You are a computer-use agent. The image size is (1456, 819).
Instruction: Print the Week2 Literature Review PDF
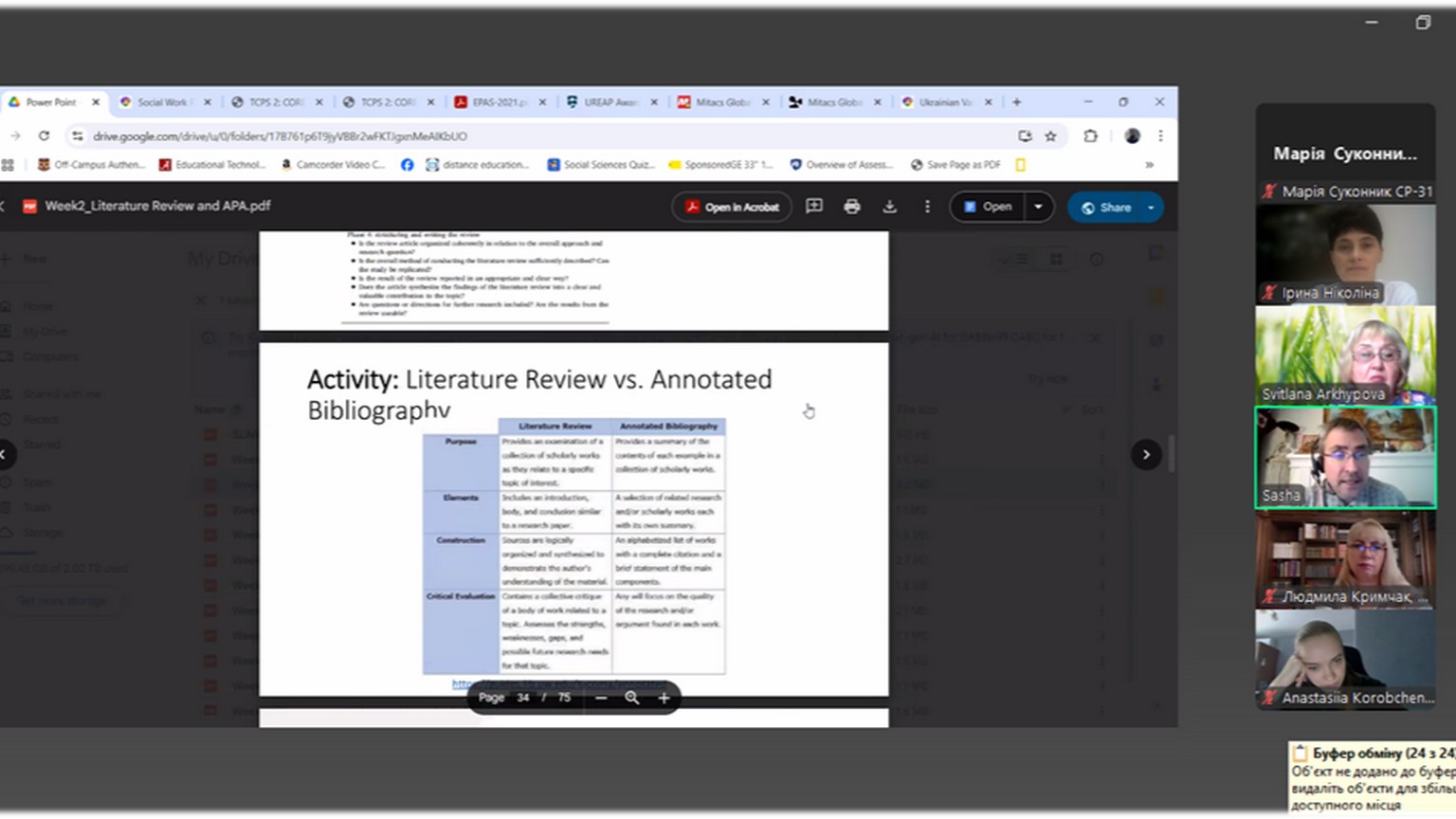tap(851, 207)
